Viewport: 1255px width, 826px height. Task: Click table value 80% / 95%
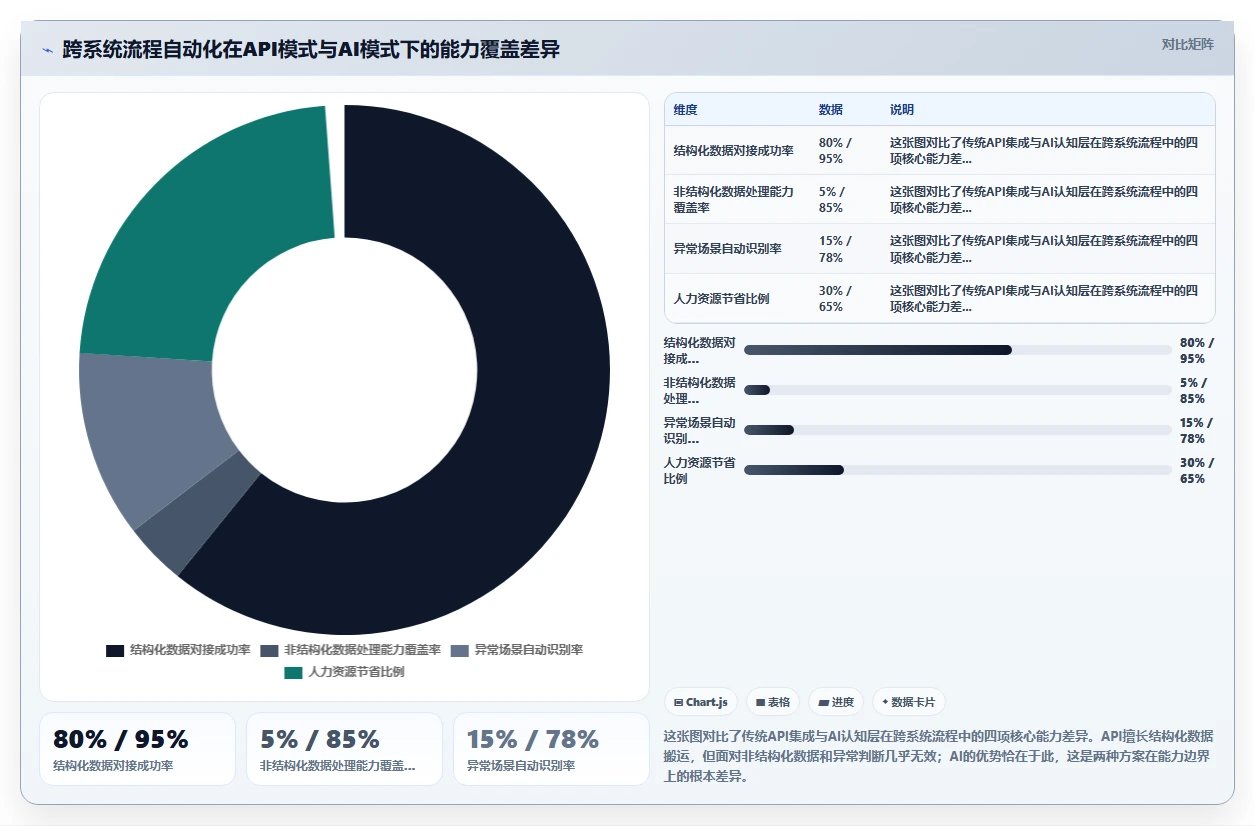(x=835, y=150)
